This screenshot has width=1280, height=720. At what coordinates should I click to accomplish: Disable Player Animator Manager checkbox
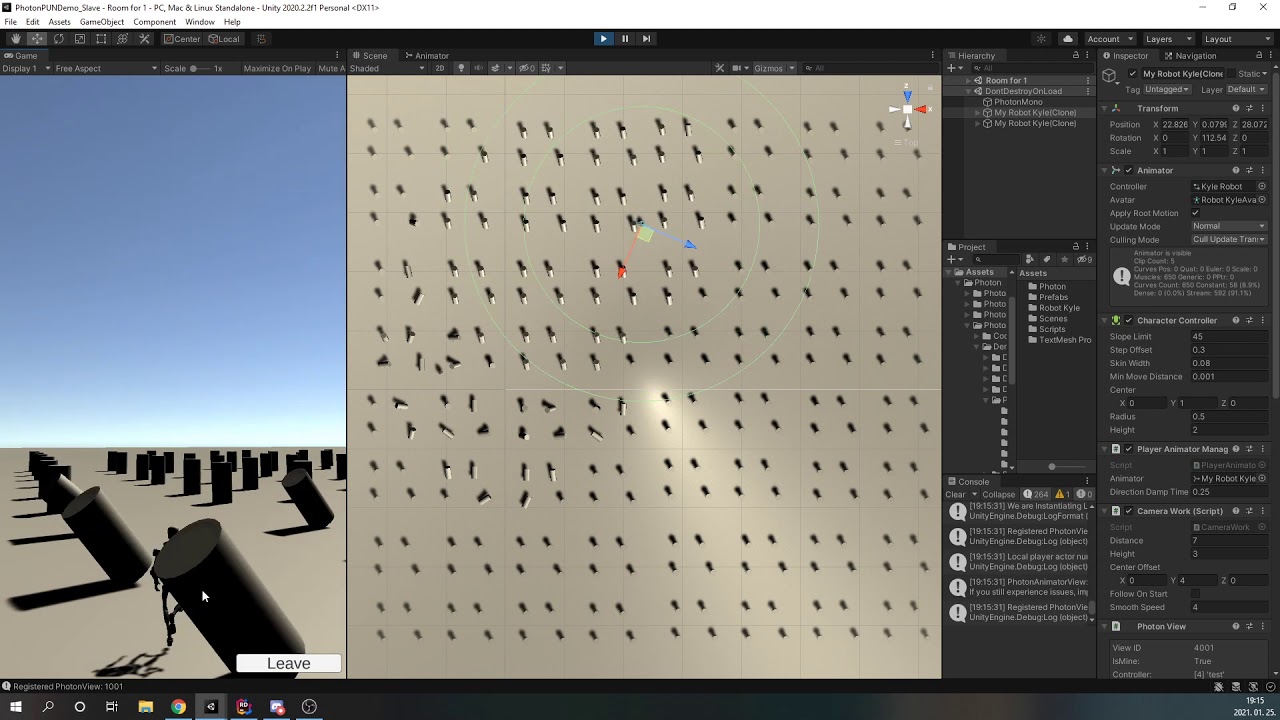pyautogui.click(x=1128, y=449)
